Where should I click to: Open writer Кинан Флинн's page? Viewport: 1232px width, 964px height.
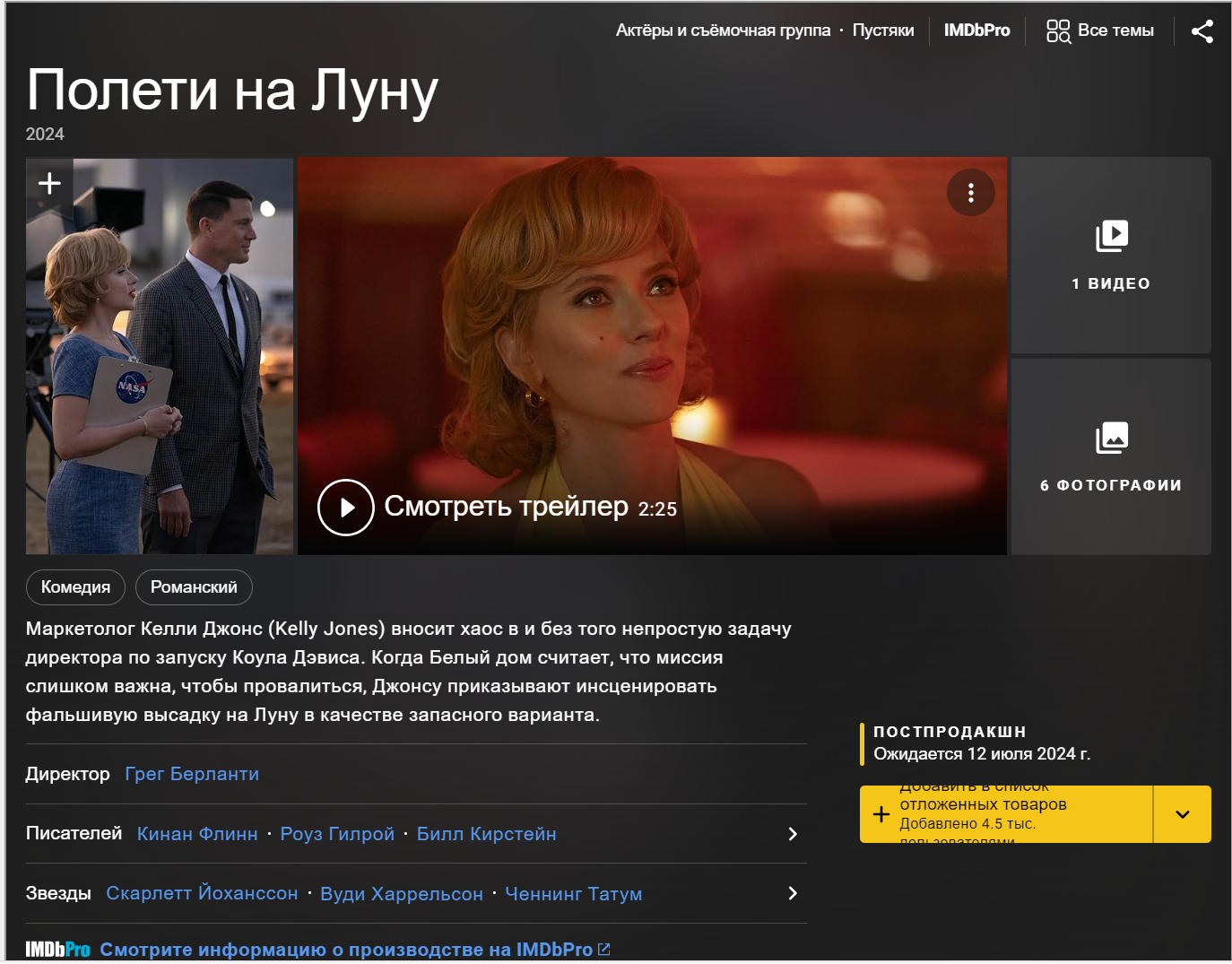pyautogui.click(x=197, y=834)
